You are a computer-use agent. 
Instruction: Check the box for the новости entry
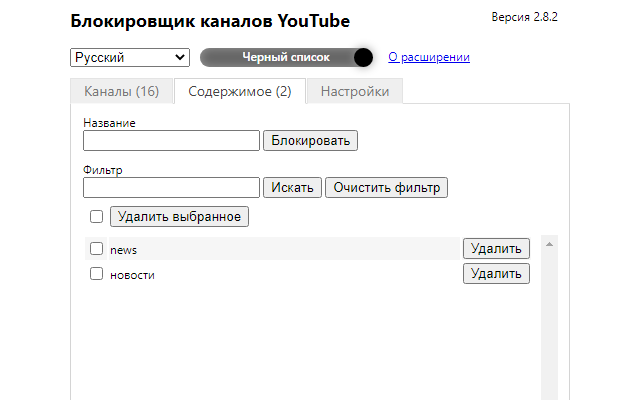(x=96, y=273)
